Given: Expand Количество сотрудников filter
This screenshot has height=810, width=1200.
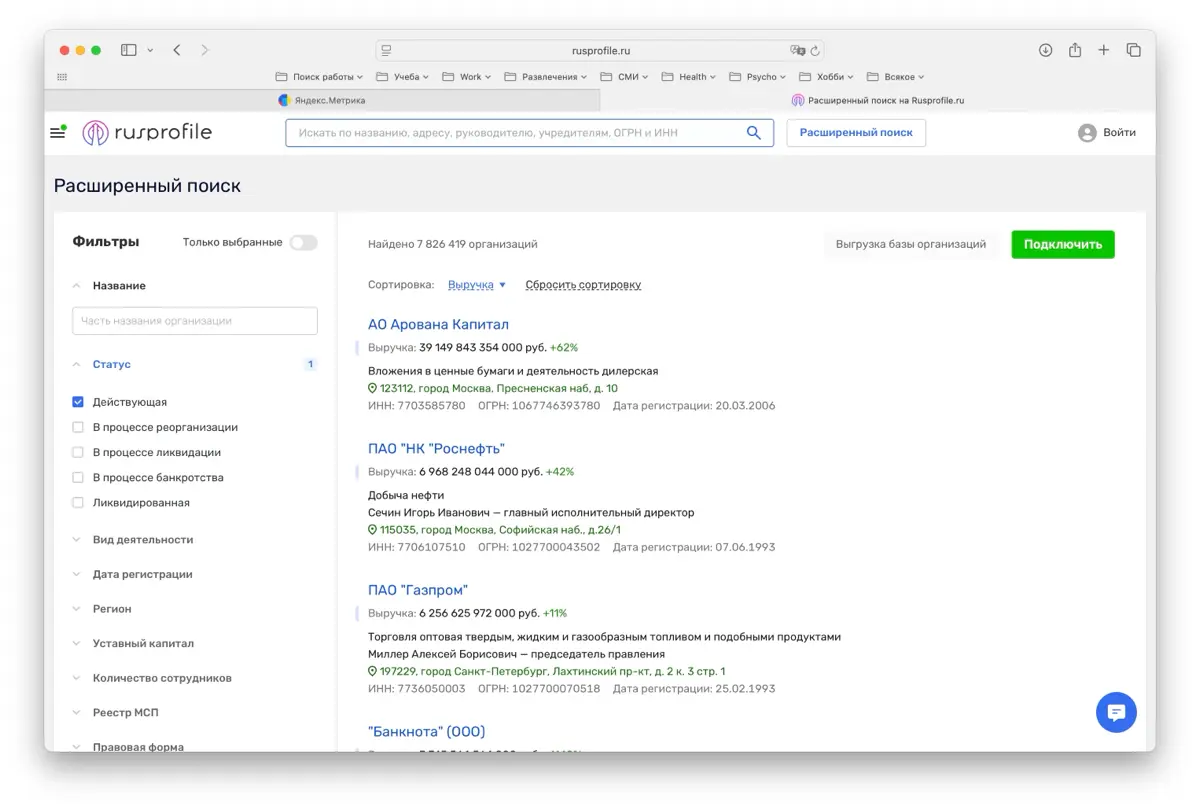Looking at the screenshot, I should tap(152, 678).
